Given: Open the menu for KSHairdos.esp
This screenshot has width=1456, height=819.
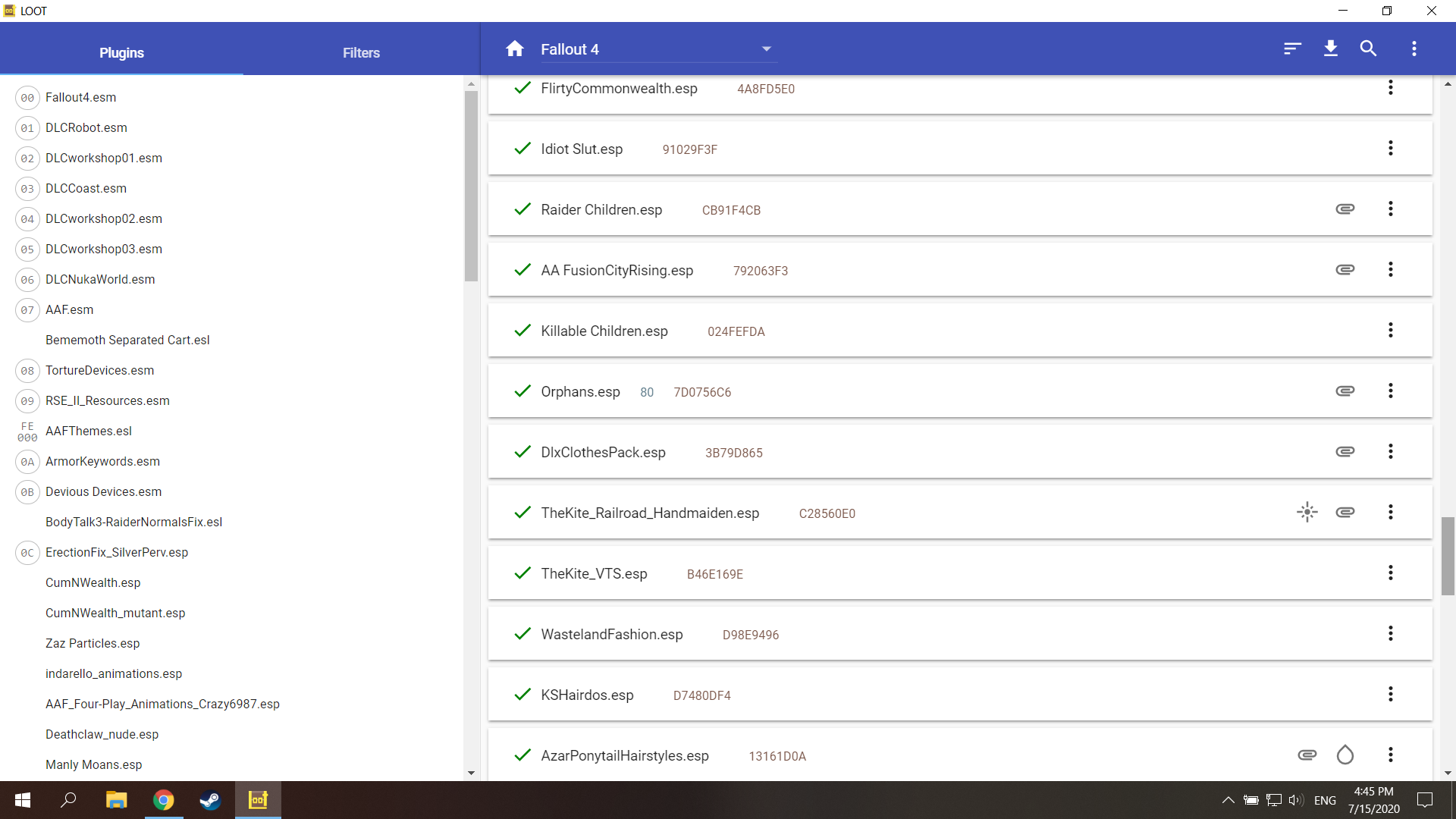Looking at the screenshot, I should tap(1391, 694).
